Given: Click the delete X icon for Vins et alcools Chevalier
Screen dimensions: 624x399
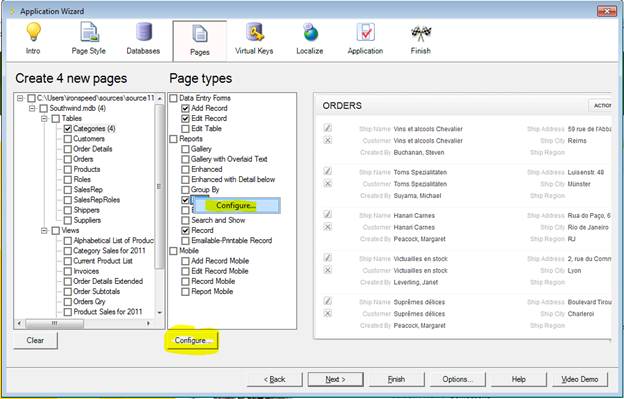Looking at the screenshot, I should pyautogui.click(x=328, y=140).
